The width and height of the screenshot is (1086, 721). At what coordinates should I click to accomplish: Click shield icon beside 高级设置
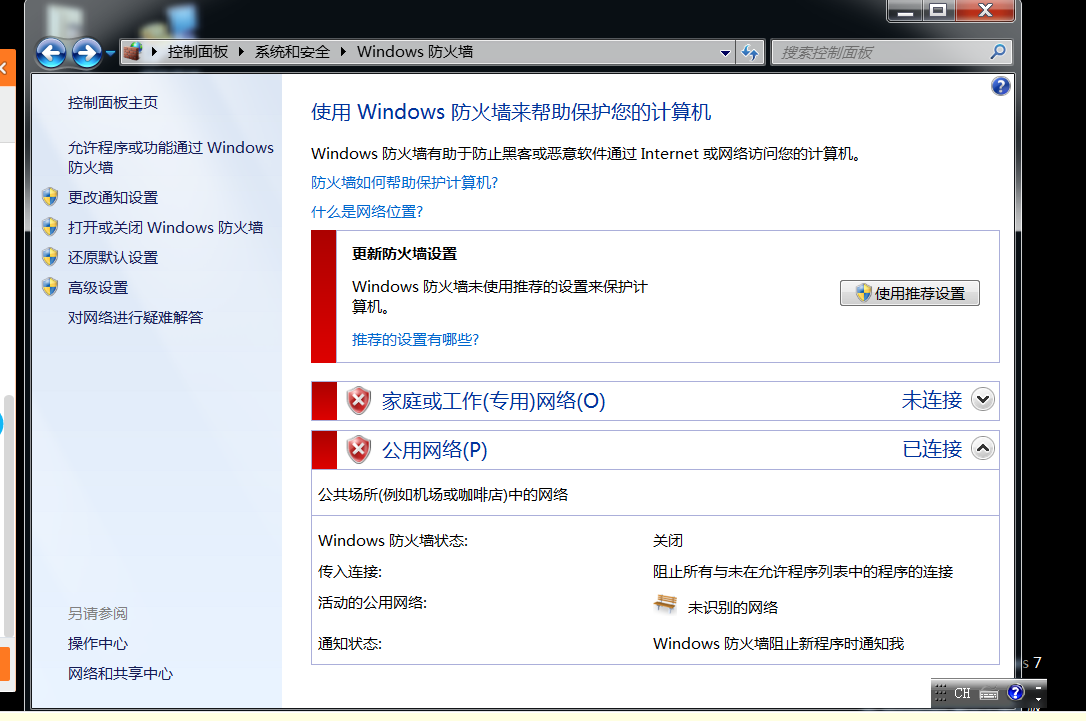(x=50, y=287)
